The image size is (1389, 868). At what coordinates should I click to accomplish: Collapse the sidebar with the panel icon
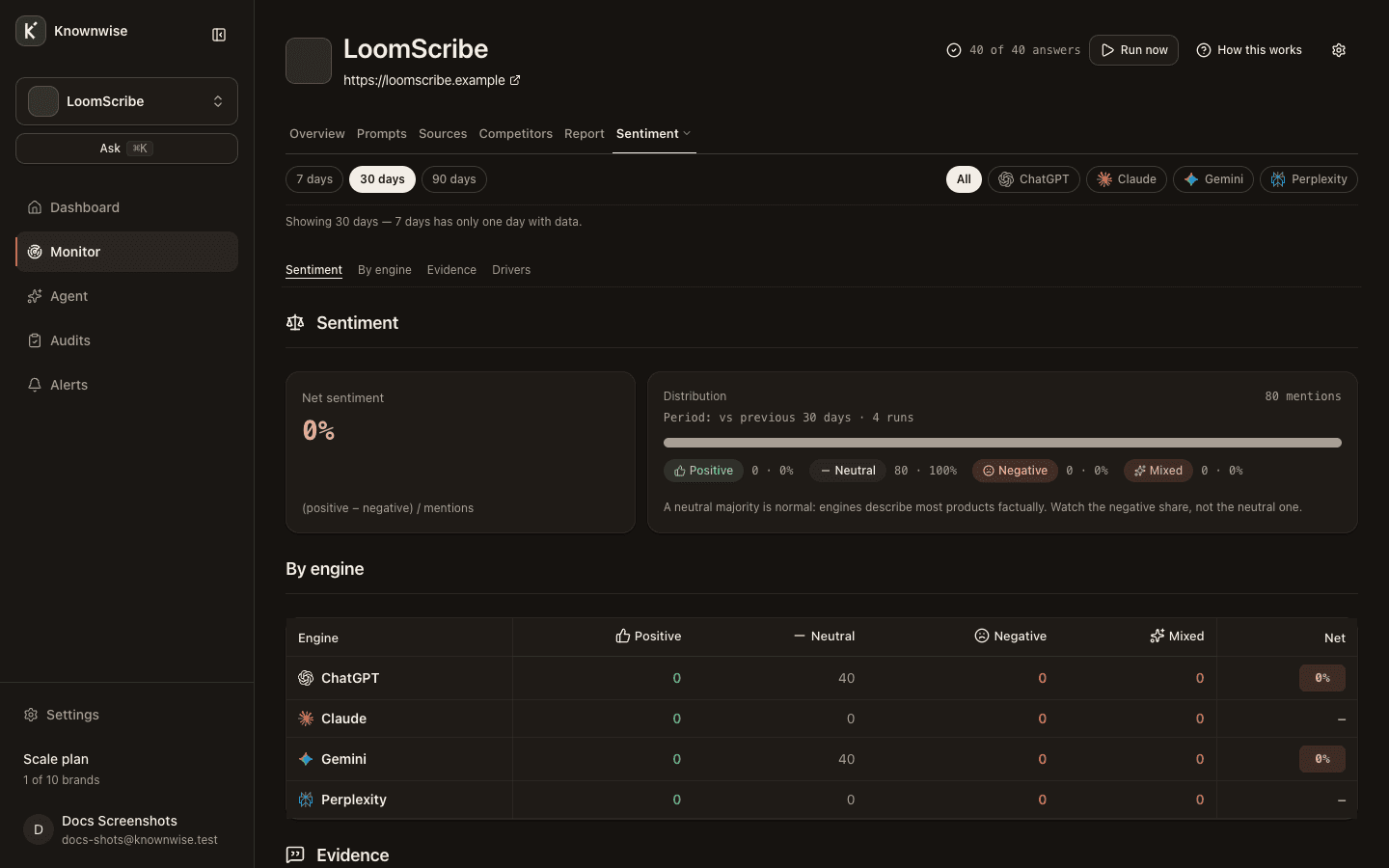point(219,35)
